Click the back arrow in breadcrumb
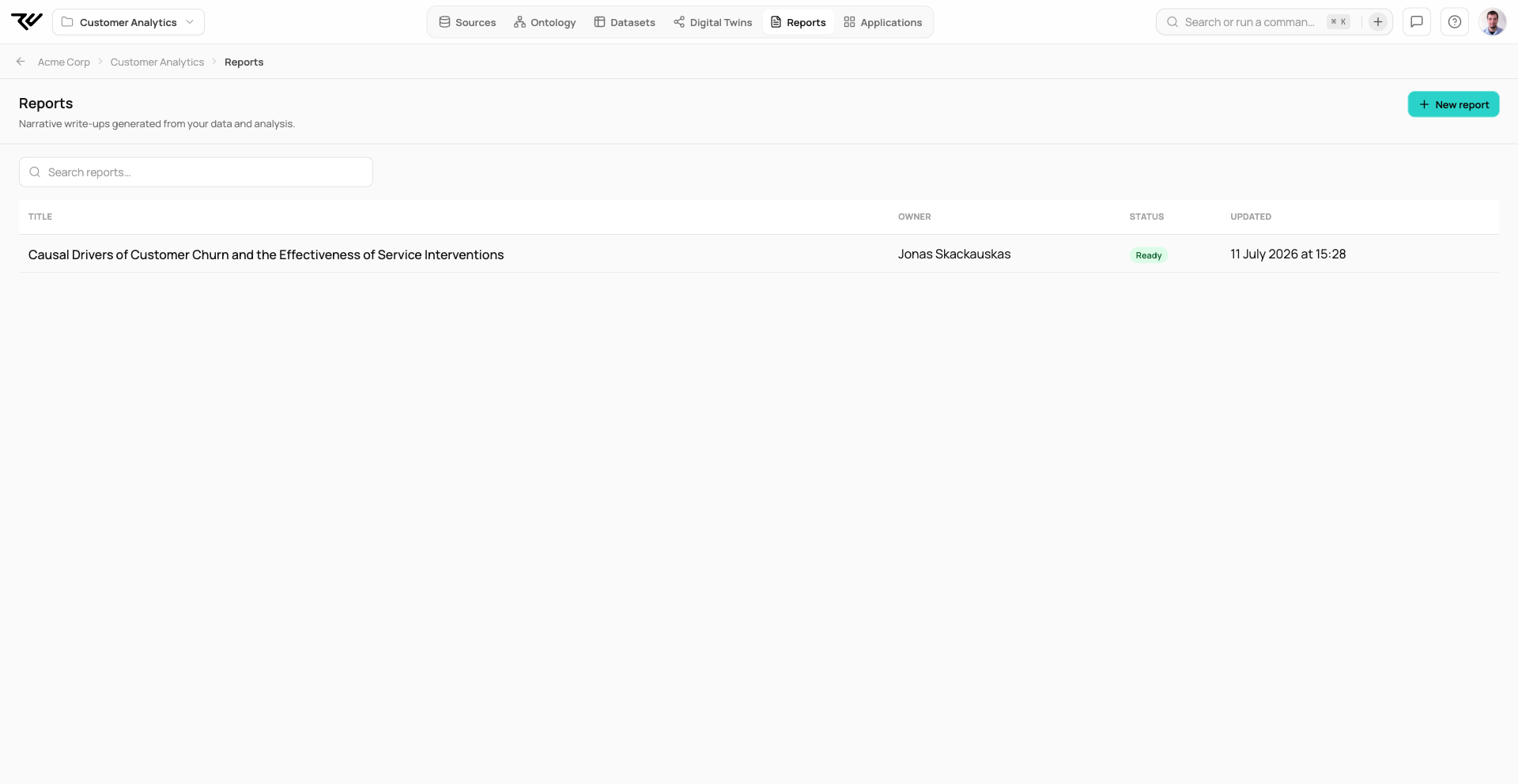 21,62
